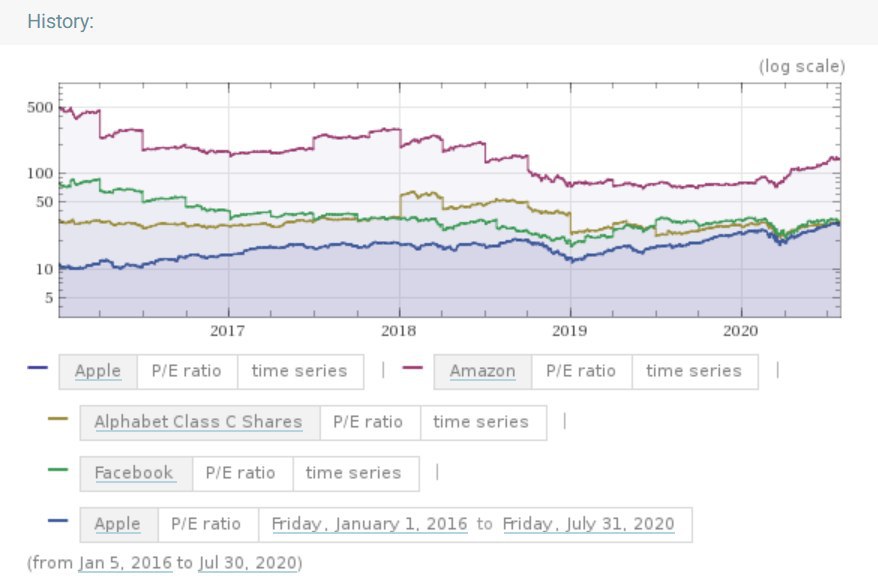Viewport: 878px width, 584px height.
Task: Click the green Facebook line color swatch
Action: 58,470
